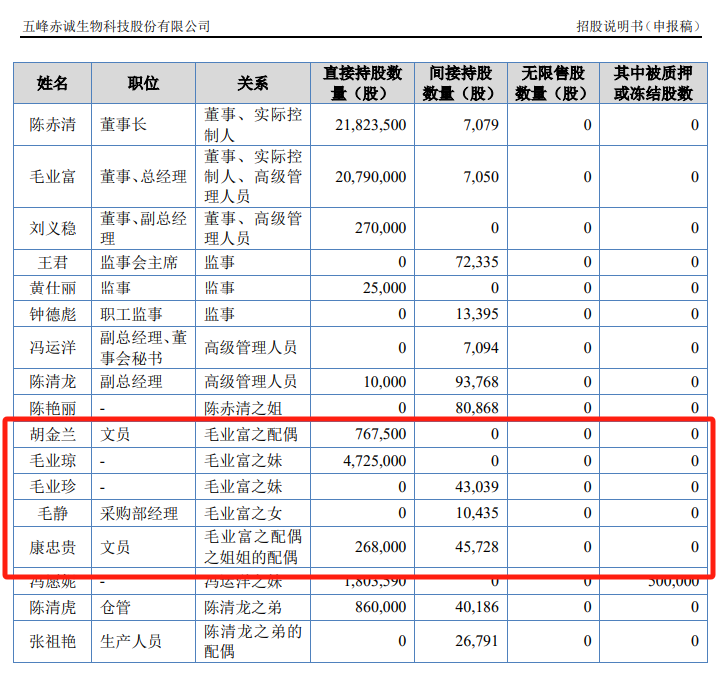Viewport: 726px width, 688px height.
Task: Click the indirect shares value 7,079
Action: 481,125
